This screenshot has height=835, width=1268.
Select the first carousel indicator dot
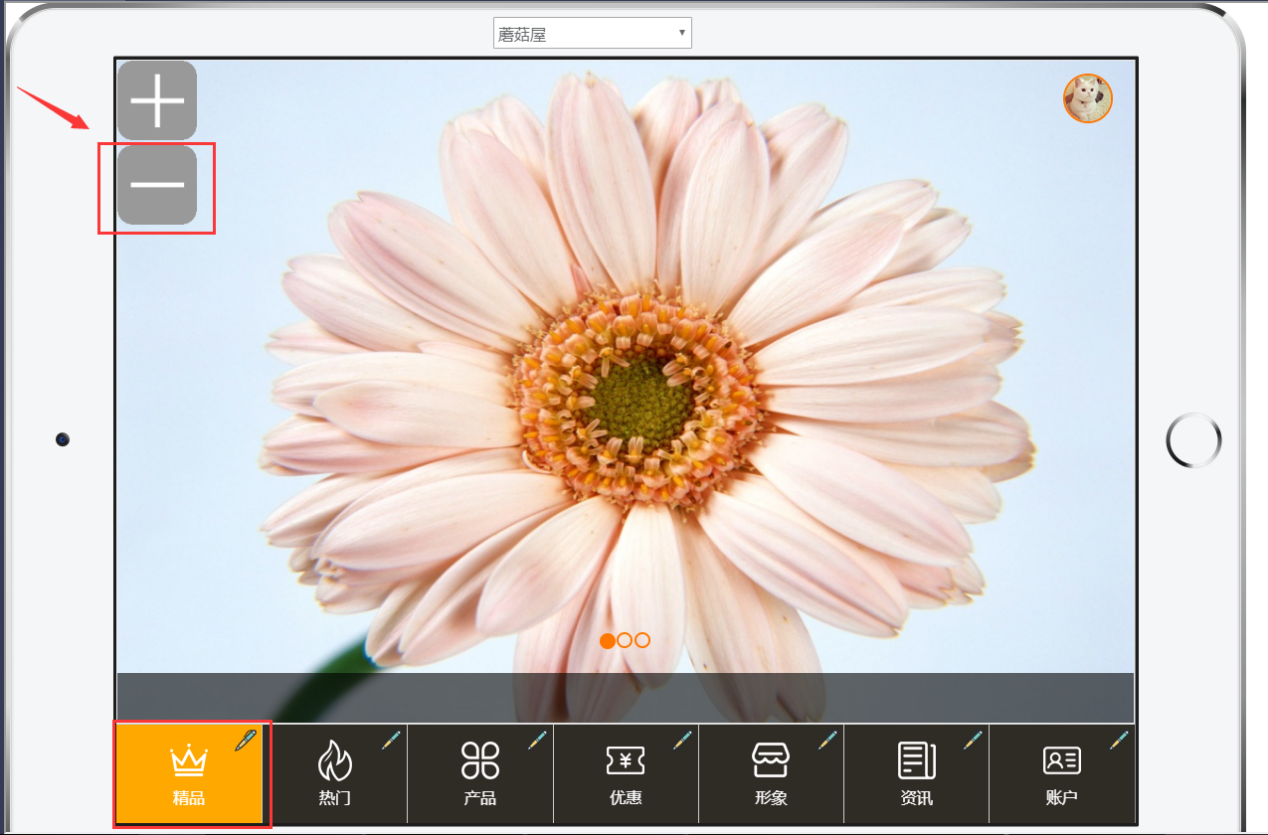(607, 640)
